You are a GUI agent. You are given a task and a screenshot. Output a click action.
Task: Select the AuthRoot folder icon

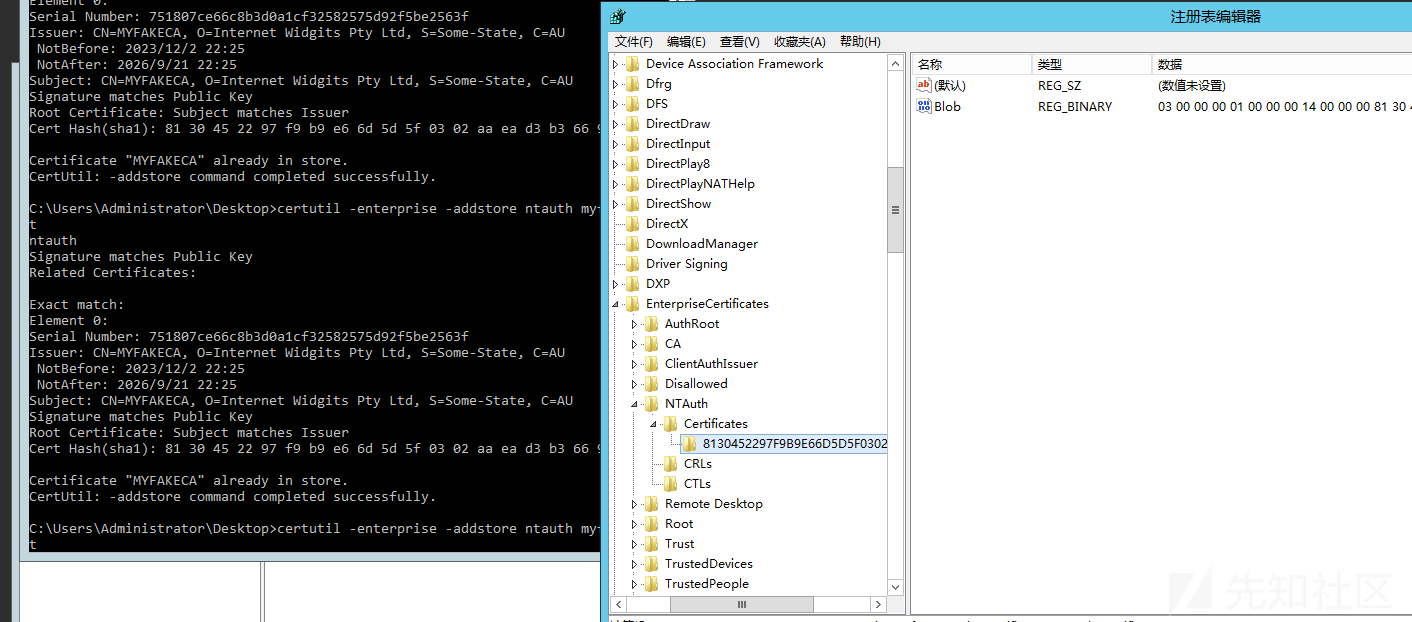pyautogui.click(x=651, y=324)
